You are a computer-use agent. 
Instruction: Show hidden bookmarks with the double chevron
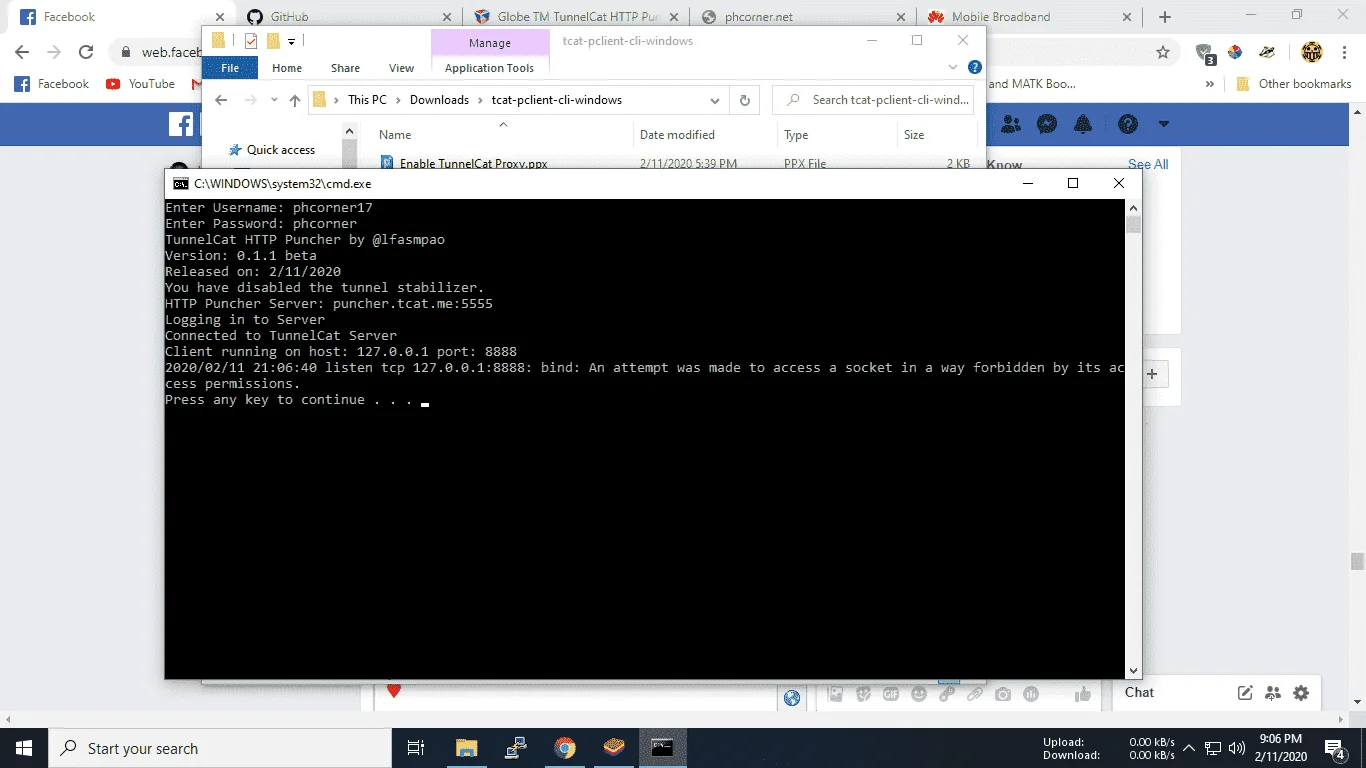tap(1210, 84)
